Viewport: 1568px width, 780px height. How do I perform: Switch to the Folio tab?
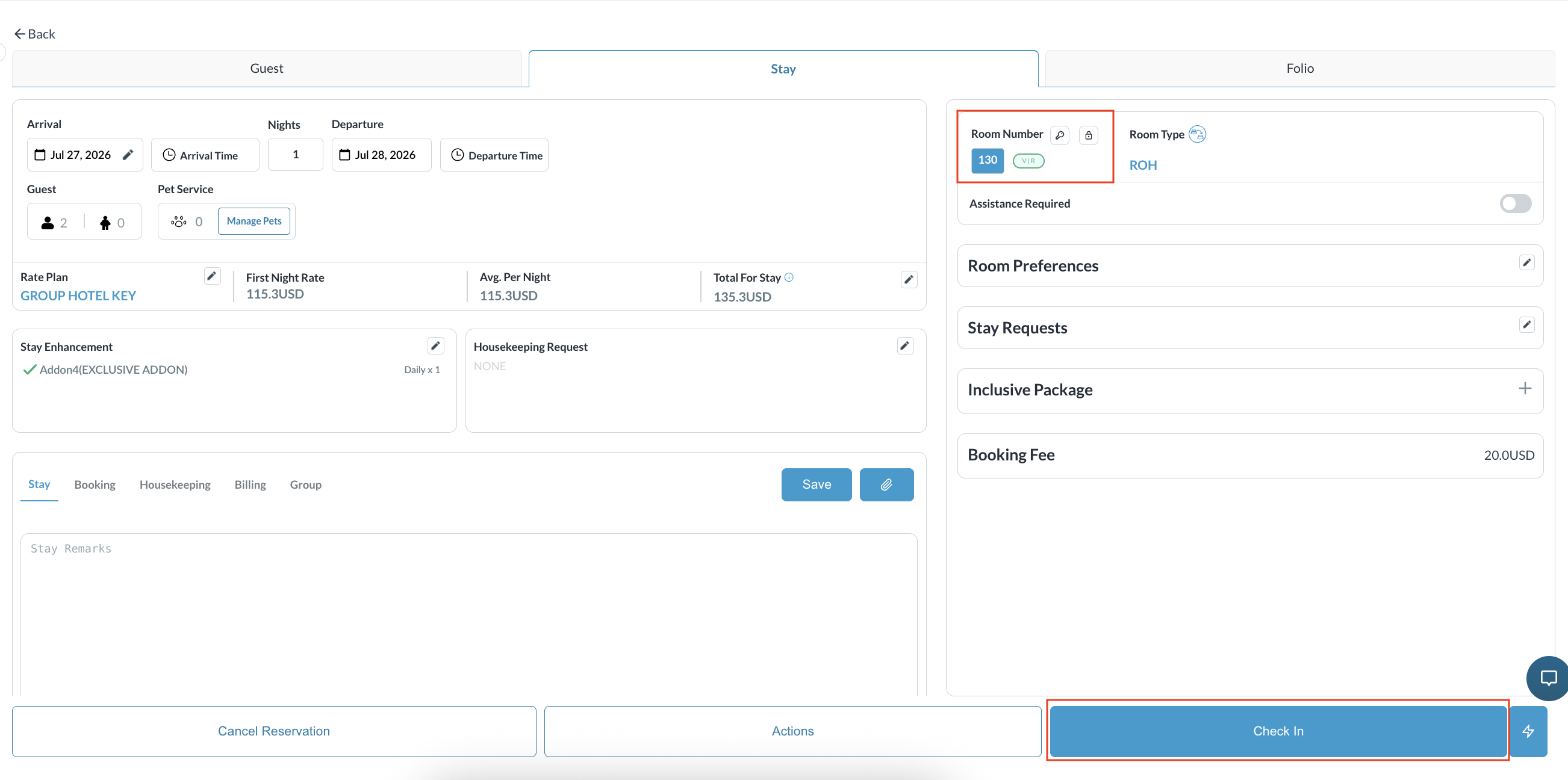coord(1299,69)
